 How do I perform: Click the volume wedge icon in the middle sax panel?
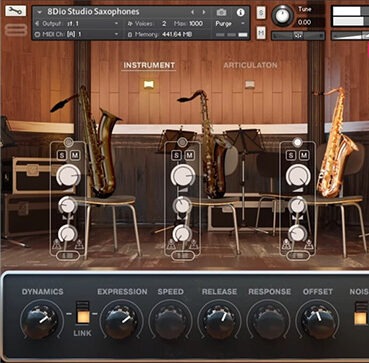point(184,189)
